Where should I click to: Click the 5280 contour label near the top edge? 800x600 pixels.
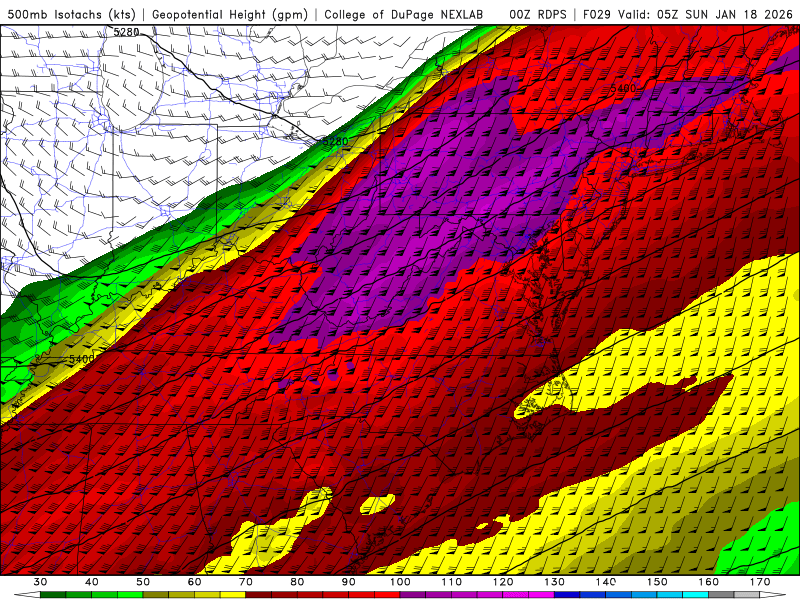click(126, 32)
